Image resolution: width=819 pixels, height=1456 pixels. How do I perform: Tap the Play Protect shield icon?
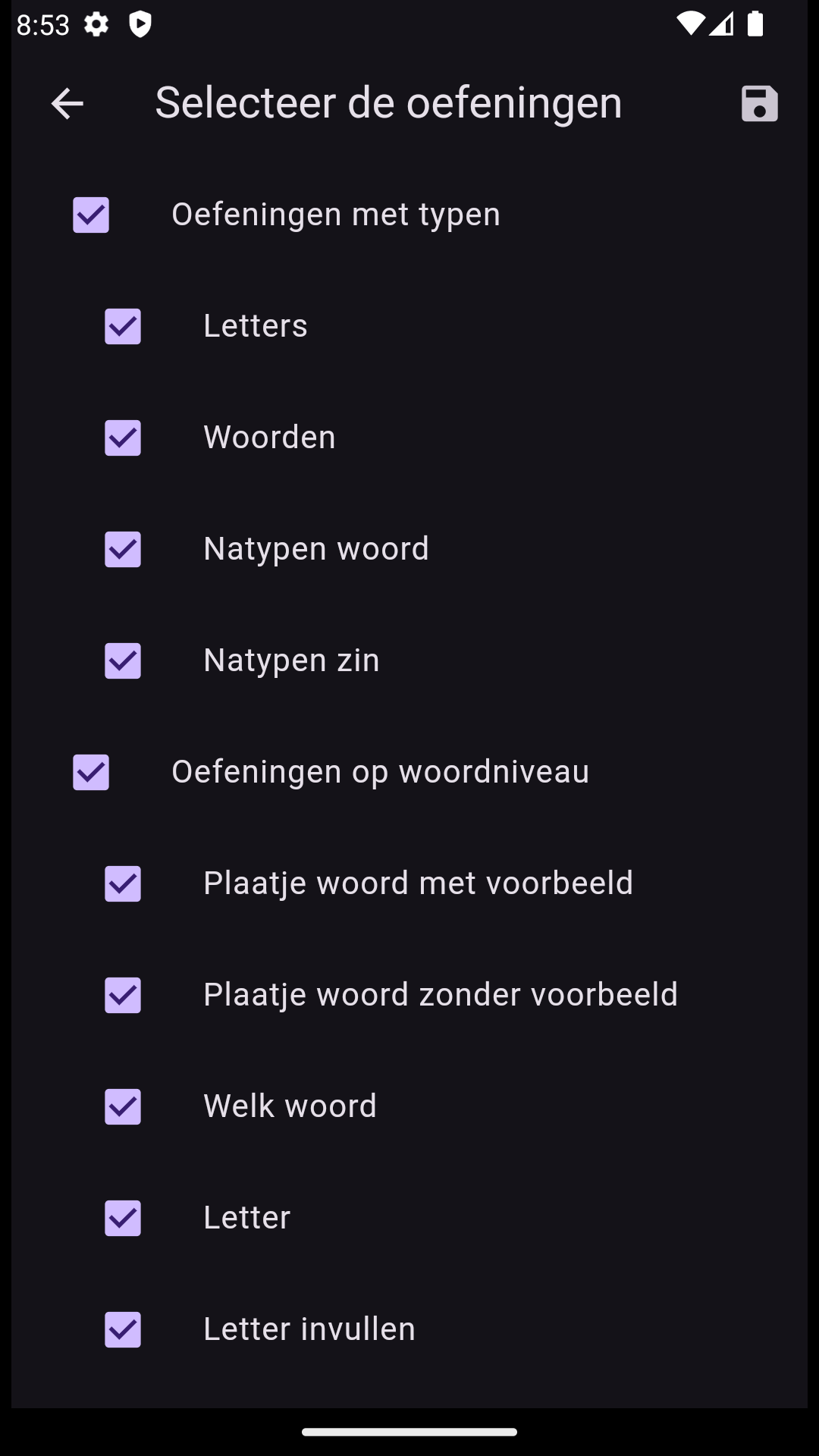click(x=141, y=25)
